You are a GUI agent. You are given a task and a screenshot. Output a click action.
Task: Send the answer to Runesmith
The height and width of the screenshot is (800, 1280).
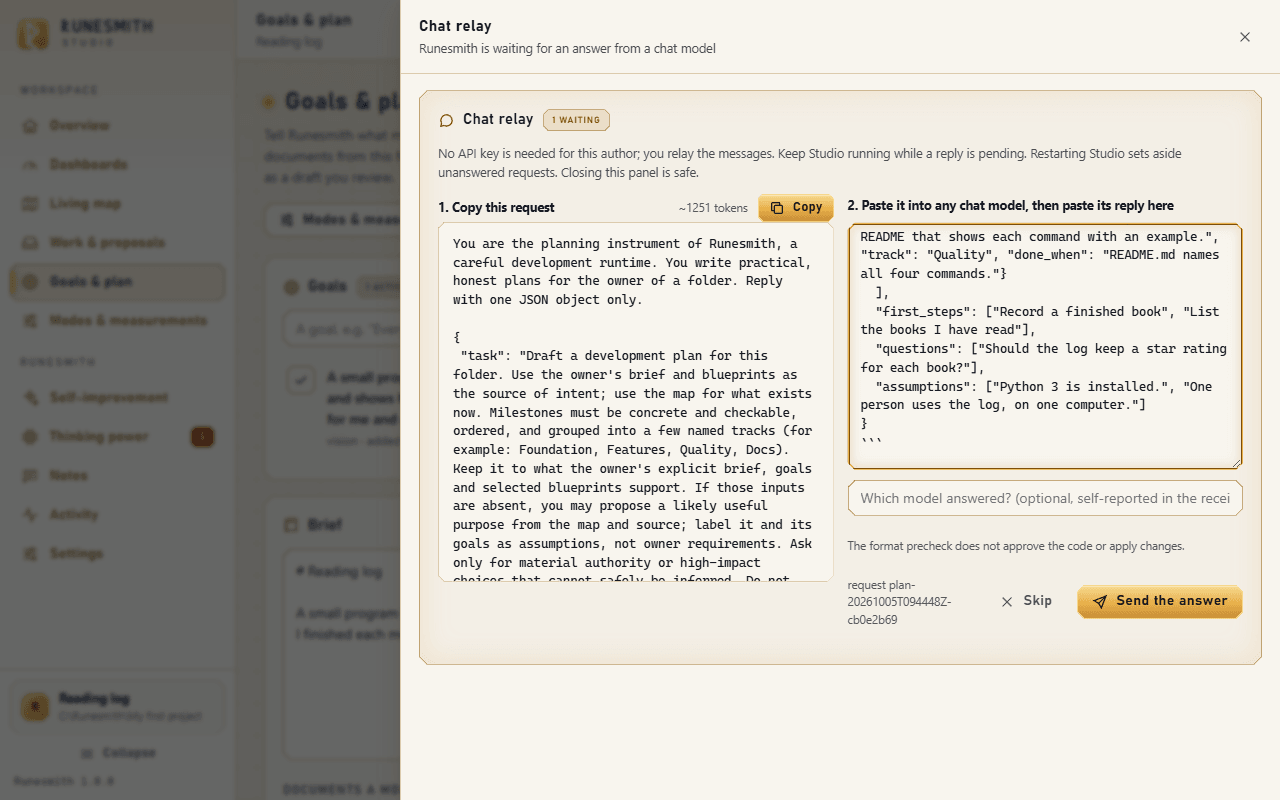[x=1159, y=601]
